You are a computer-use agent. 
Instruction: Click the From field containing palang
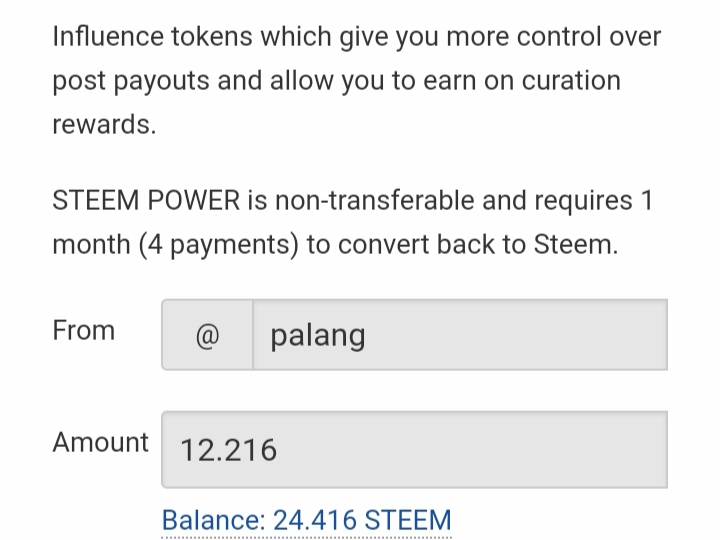459,335
